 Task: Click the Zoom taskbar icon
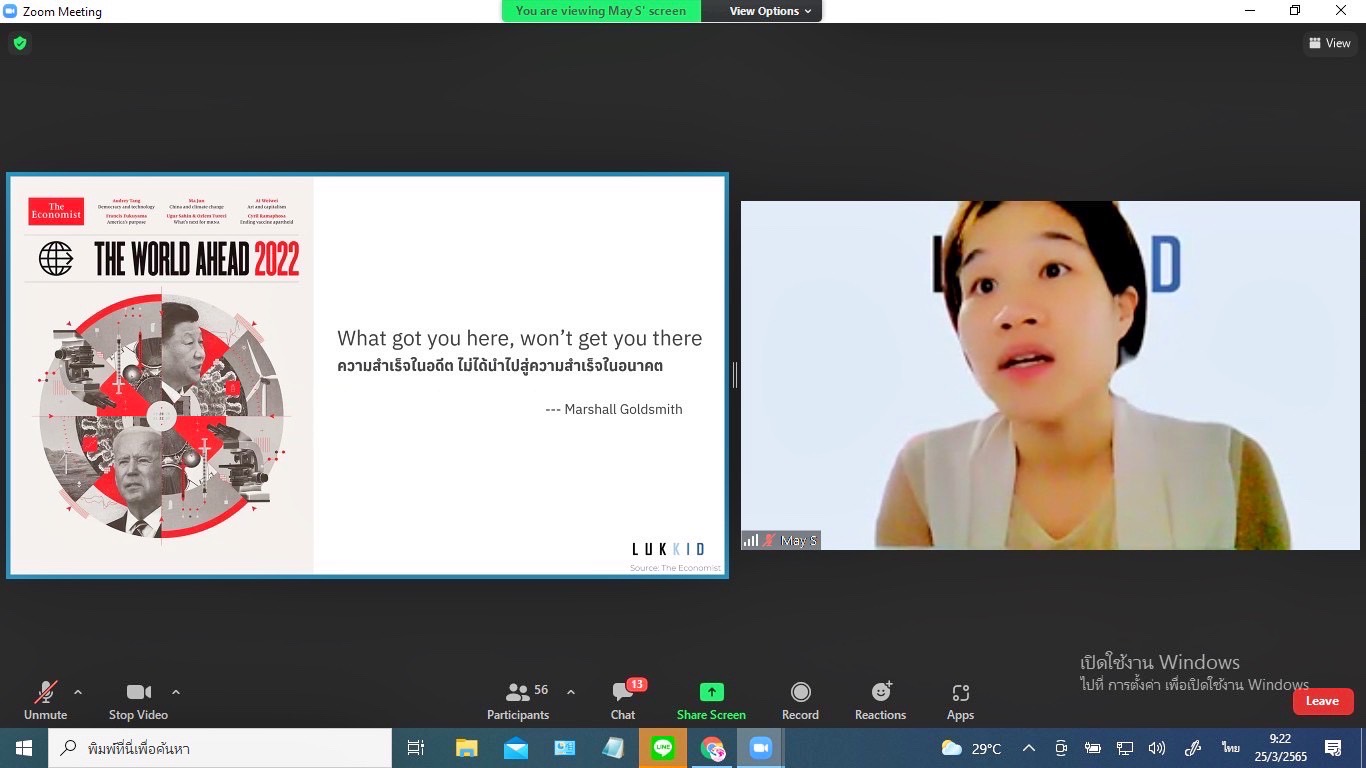761,748
